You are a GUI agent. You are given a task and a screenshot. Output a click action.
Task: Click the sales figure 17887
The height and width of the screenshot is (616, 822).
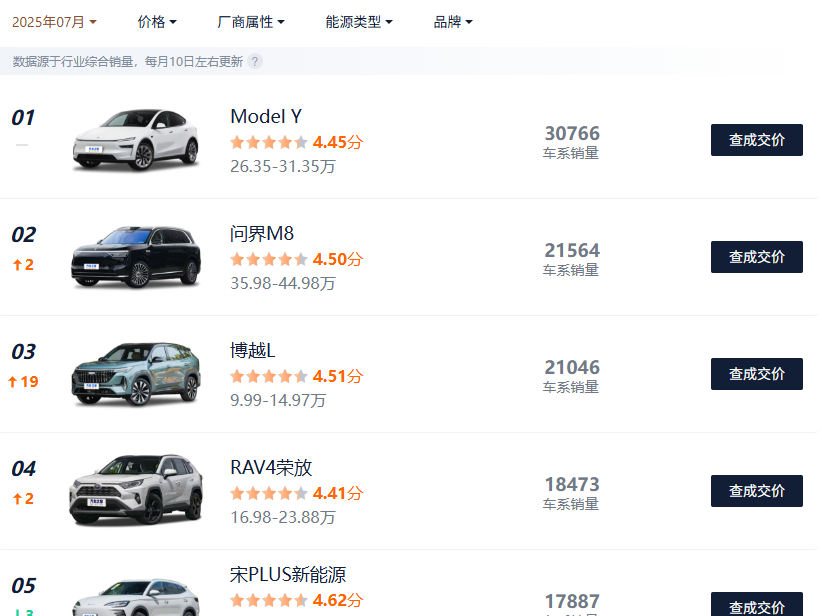pos(572,601)
